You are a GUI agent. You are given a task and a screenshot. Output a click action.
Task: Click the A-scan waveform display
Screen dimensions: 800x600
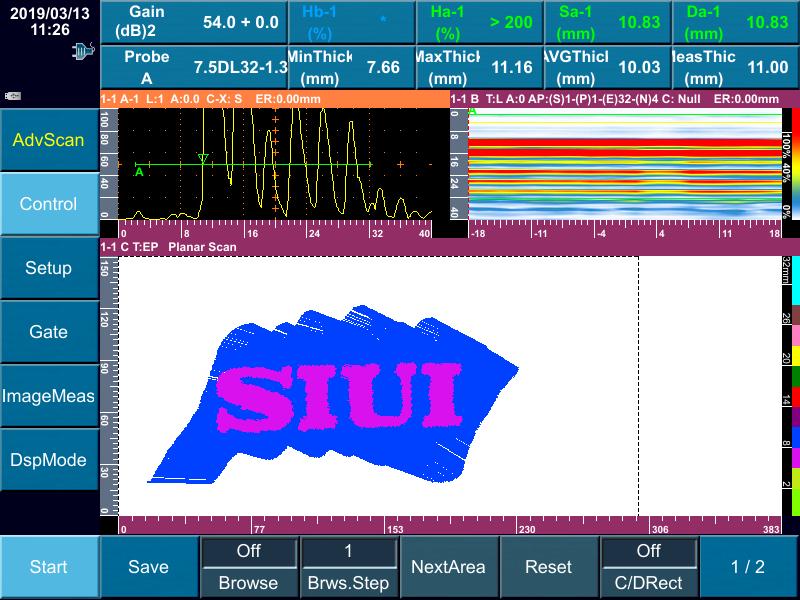coord(276,163)
